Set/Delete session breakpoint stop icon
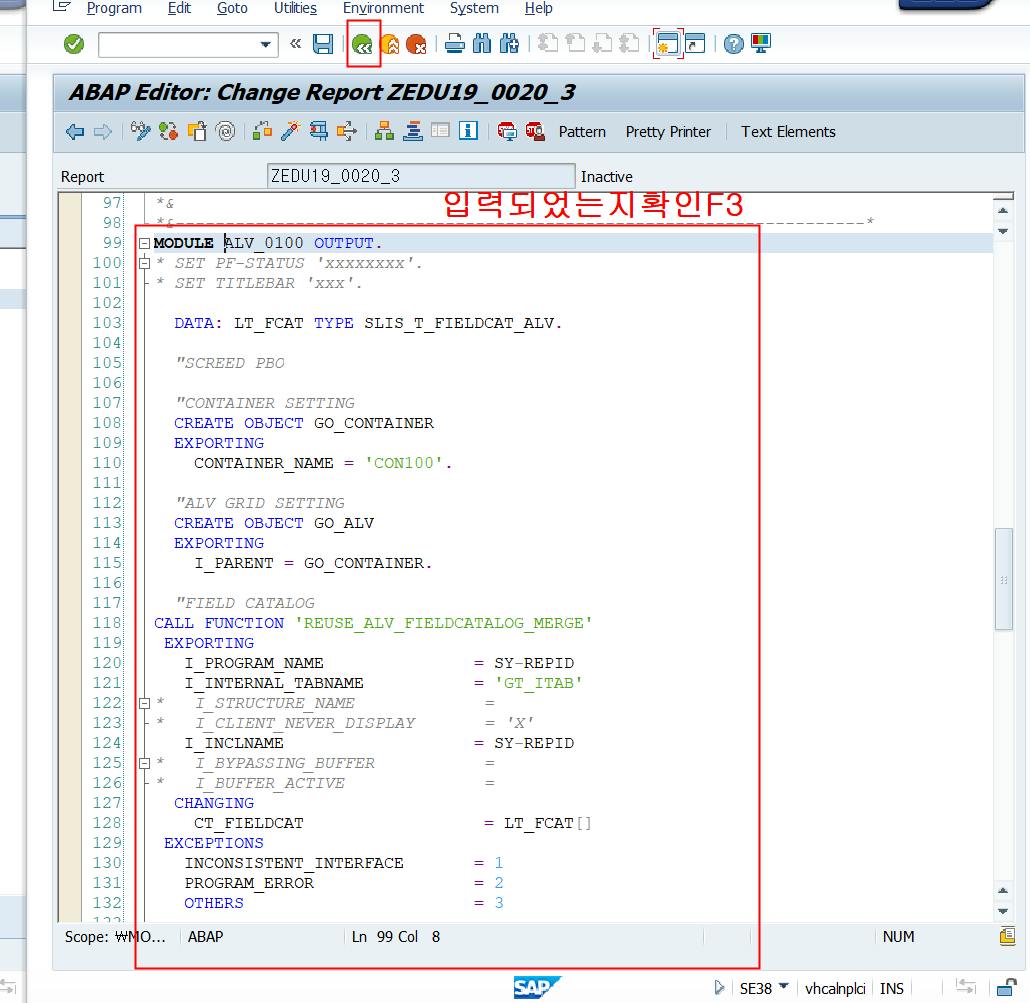This screenshot has height=1003, width=1030. pos(506,132)
